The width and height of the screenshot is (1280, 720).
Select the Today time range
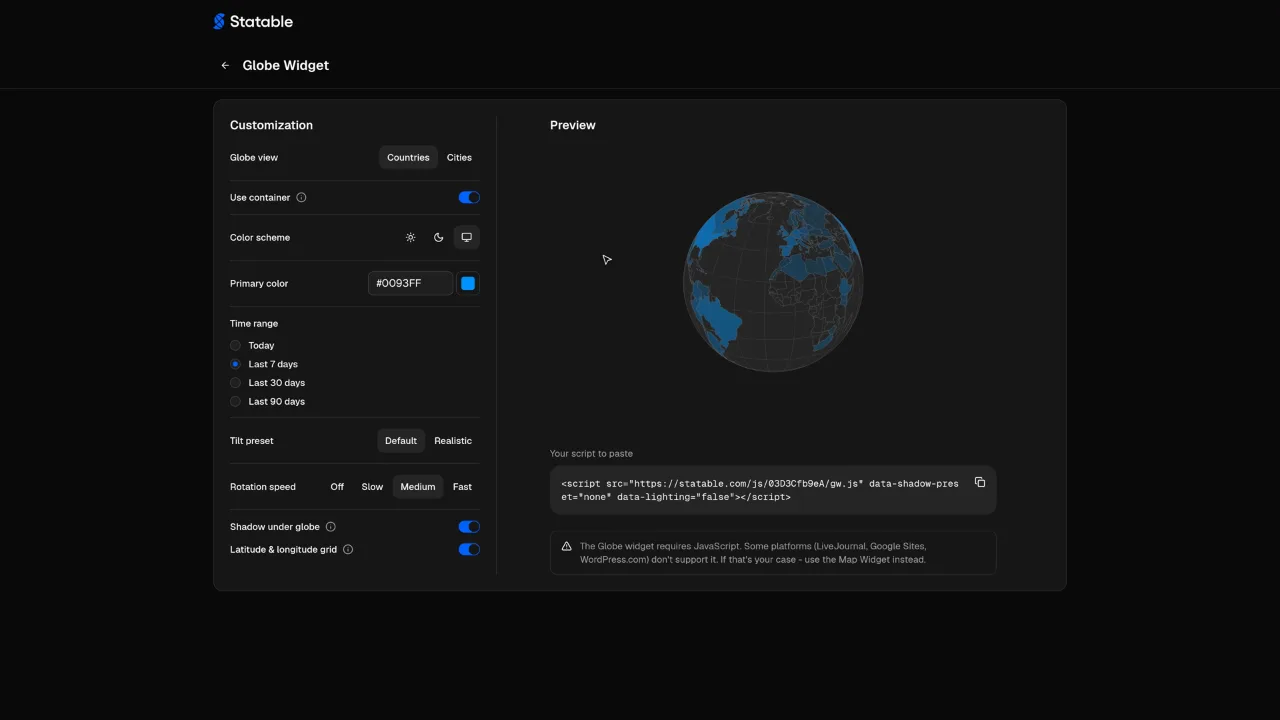[x=252, y=345]
